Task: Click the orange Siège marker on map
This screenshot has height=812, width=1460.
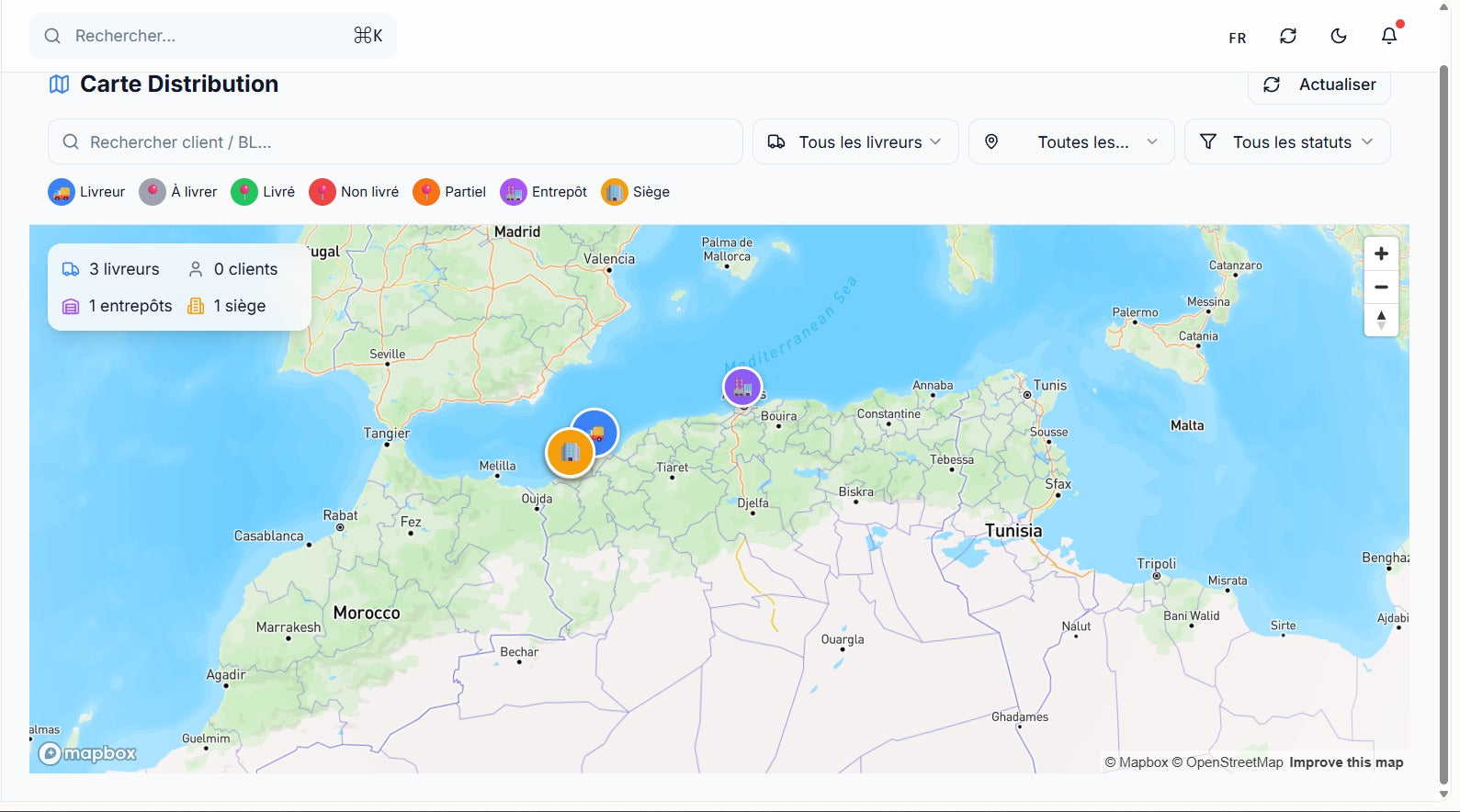Action: pyautogui.click(x=570, y=453)
